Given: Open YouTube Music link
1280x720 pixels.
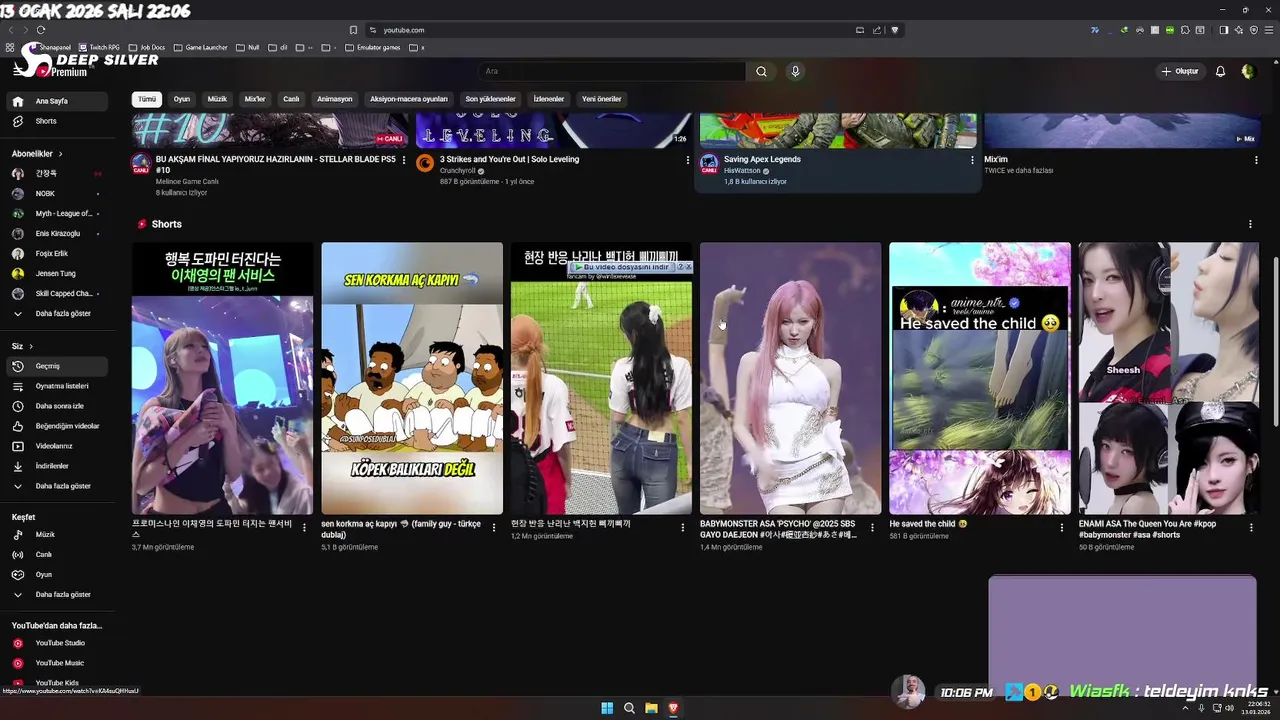Looking at the screenshot, I should click(57, 663).
